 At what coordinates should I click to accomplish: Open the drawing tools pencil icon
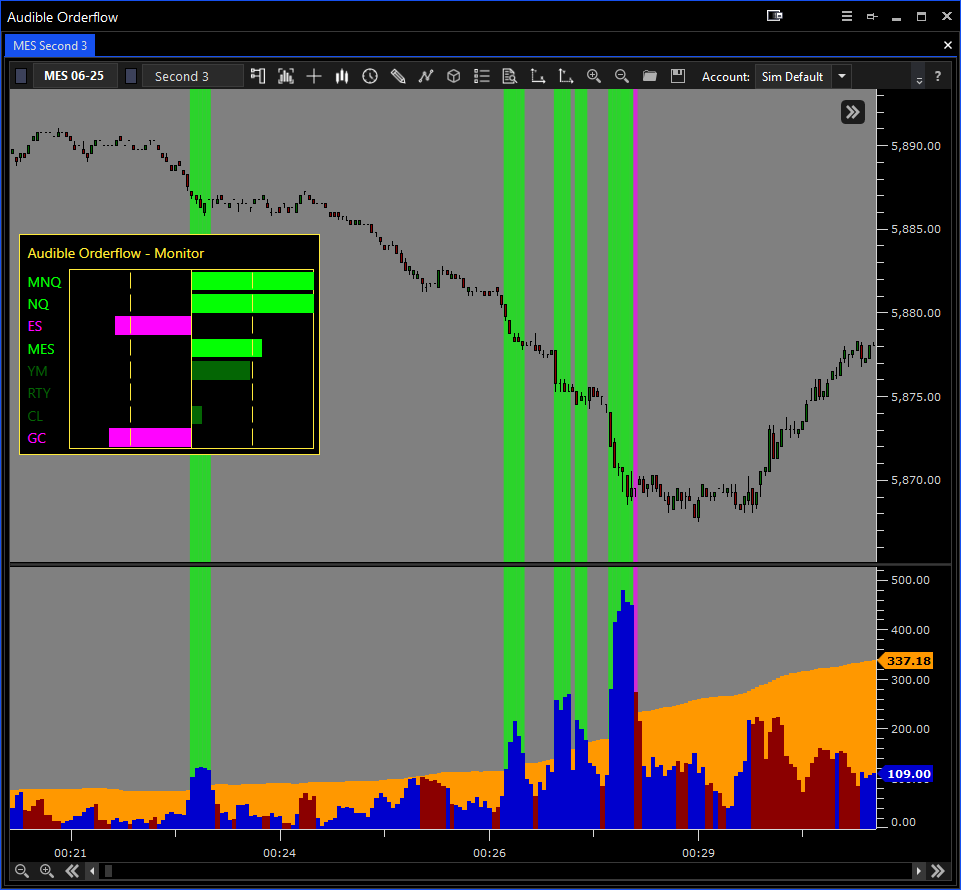click(x=398, y=76)
